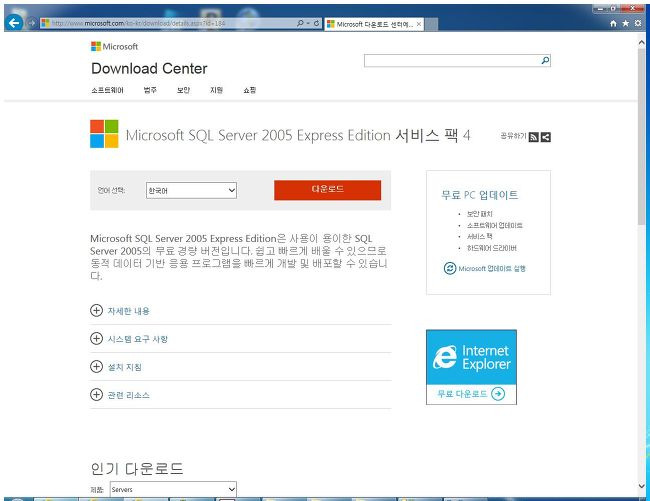Click the share icon next to the RSS icon
The image size is (650, 501).
click(546, 137)
